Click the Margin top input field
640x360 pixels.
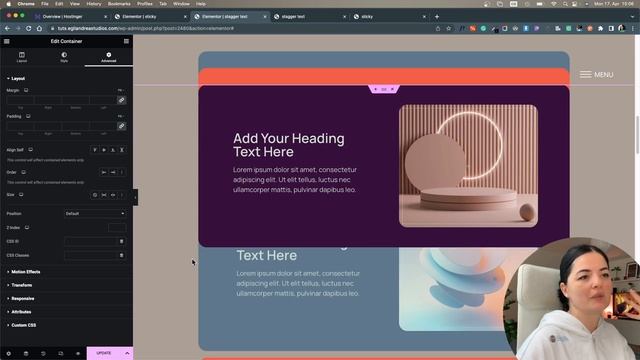(x=20, y=100)
